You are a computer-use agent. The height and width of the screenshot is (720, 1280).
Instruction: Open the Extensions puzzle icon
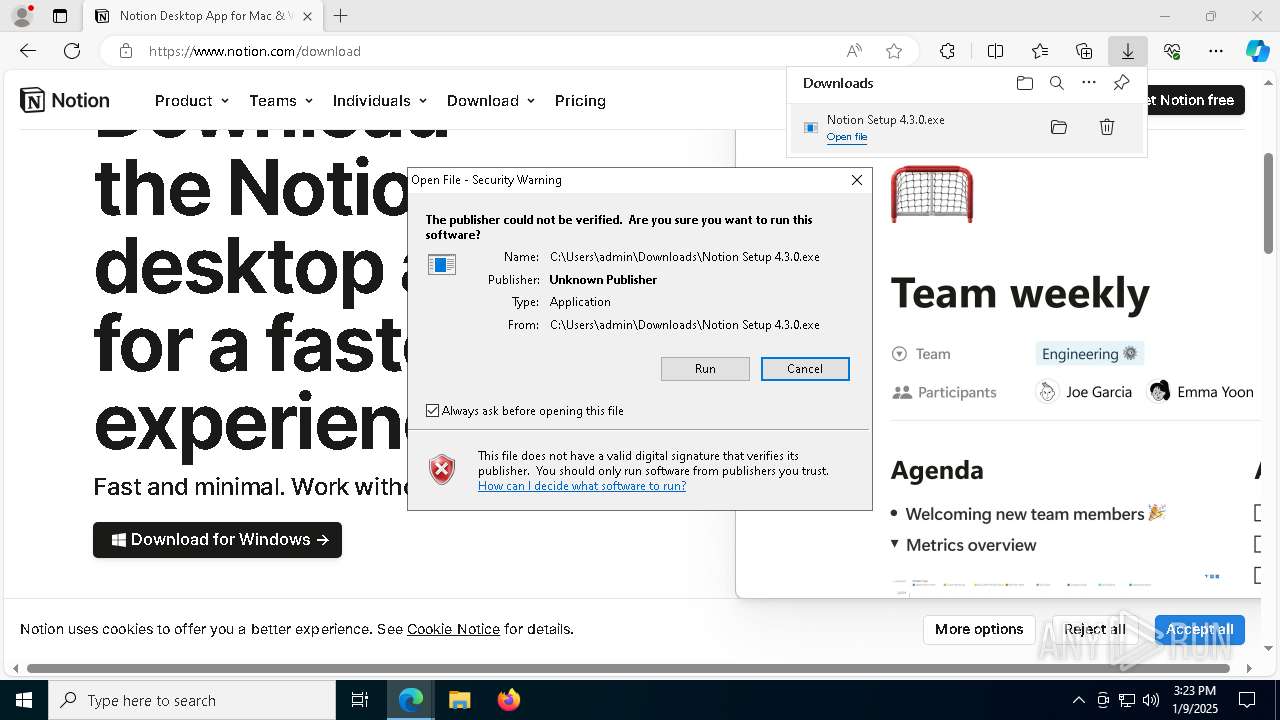(947, 51)
